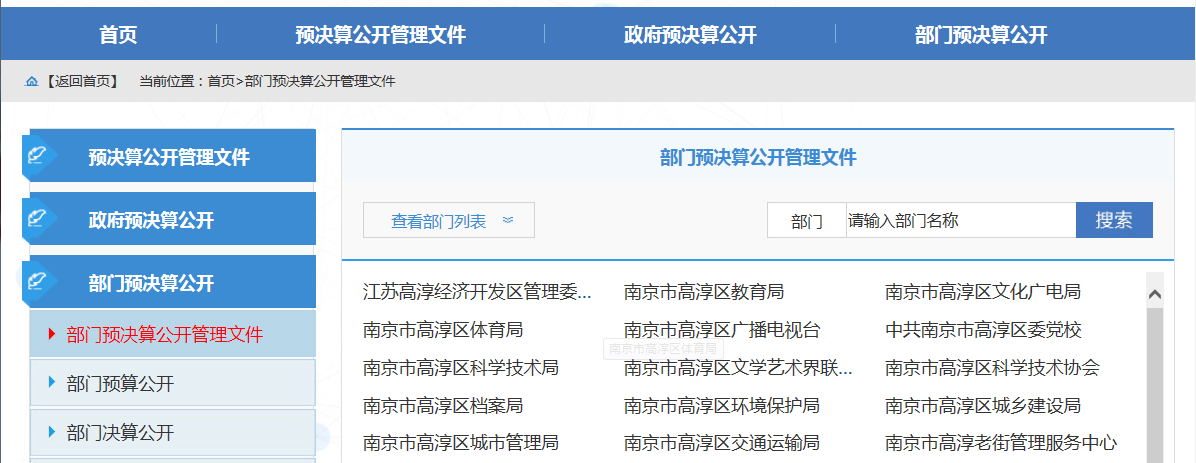Click the 搜索 button
The image size is (1196, 463).
click(1114, 220)
